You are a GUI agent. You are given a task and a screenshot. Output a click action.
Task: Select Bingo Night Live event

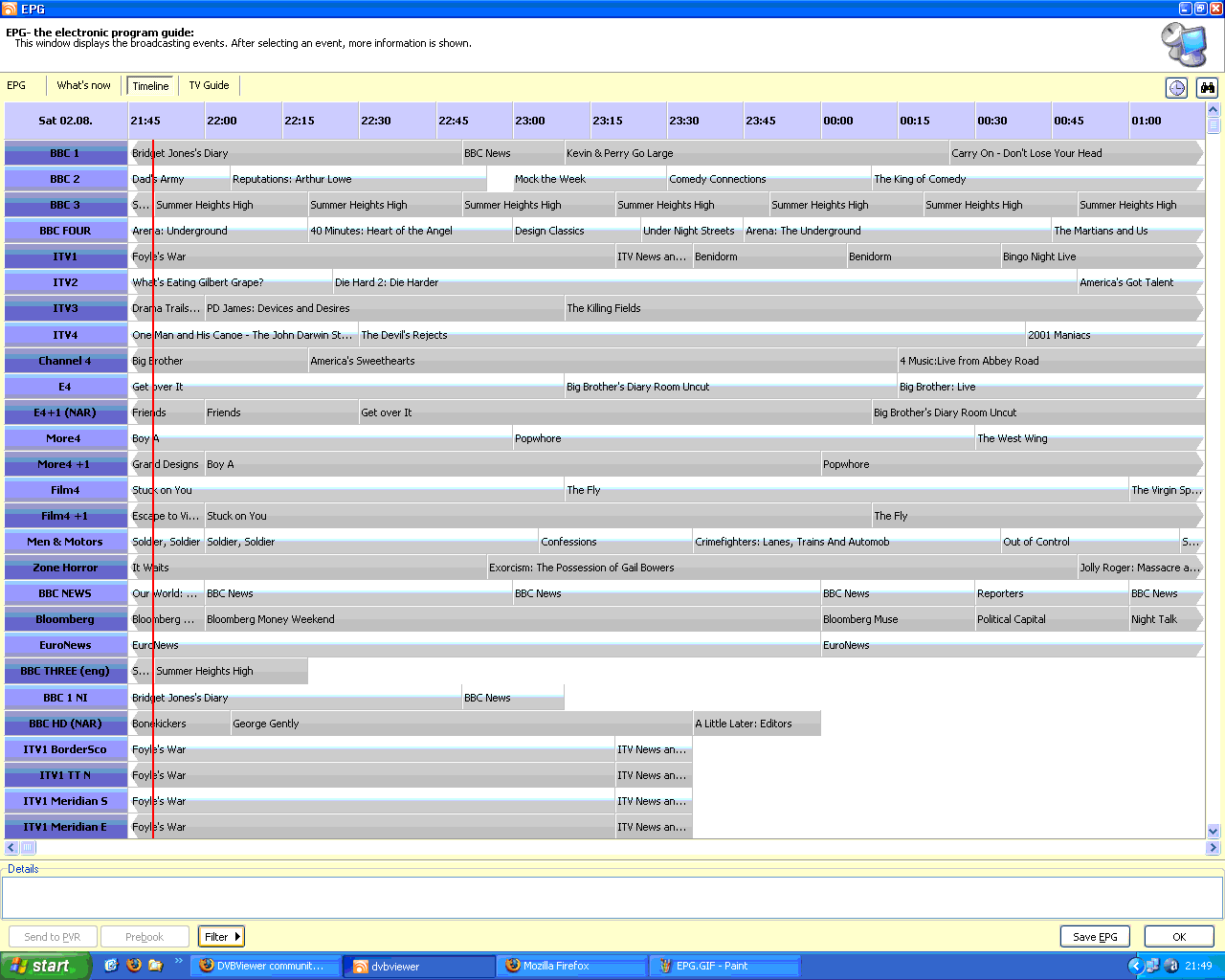pos(1102,256)
